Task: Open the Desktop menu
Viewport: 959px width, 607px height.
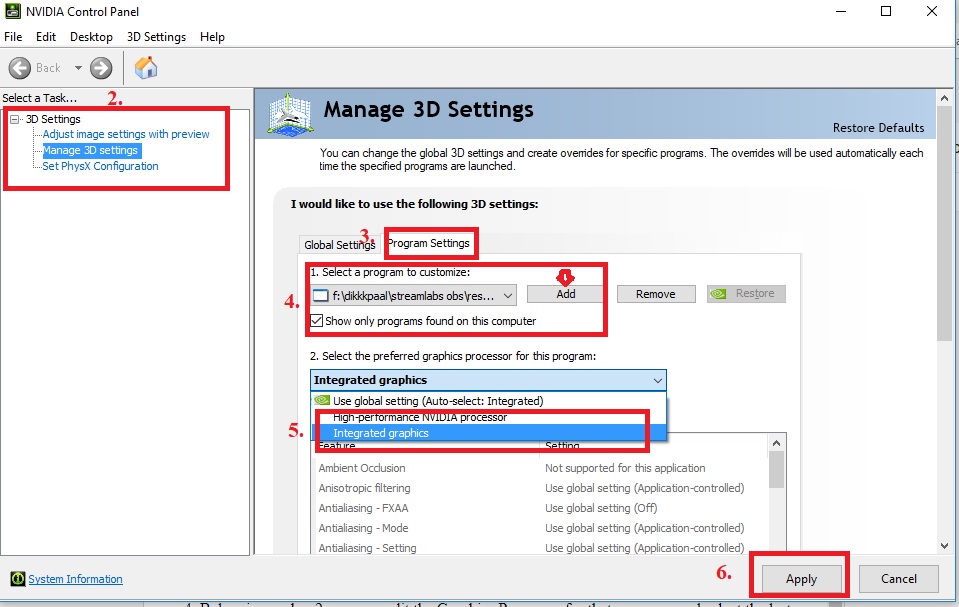Action: click(91, 37)
